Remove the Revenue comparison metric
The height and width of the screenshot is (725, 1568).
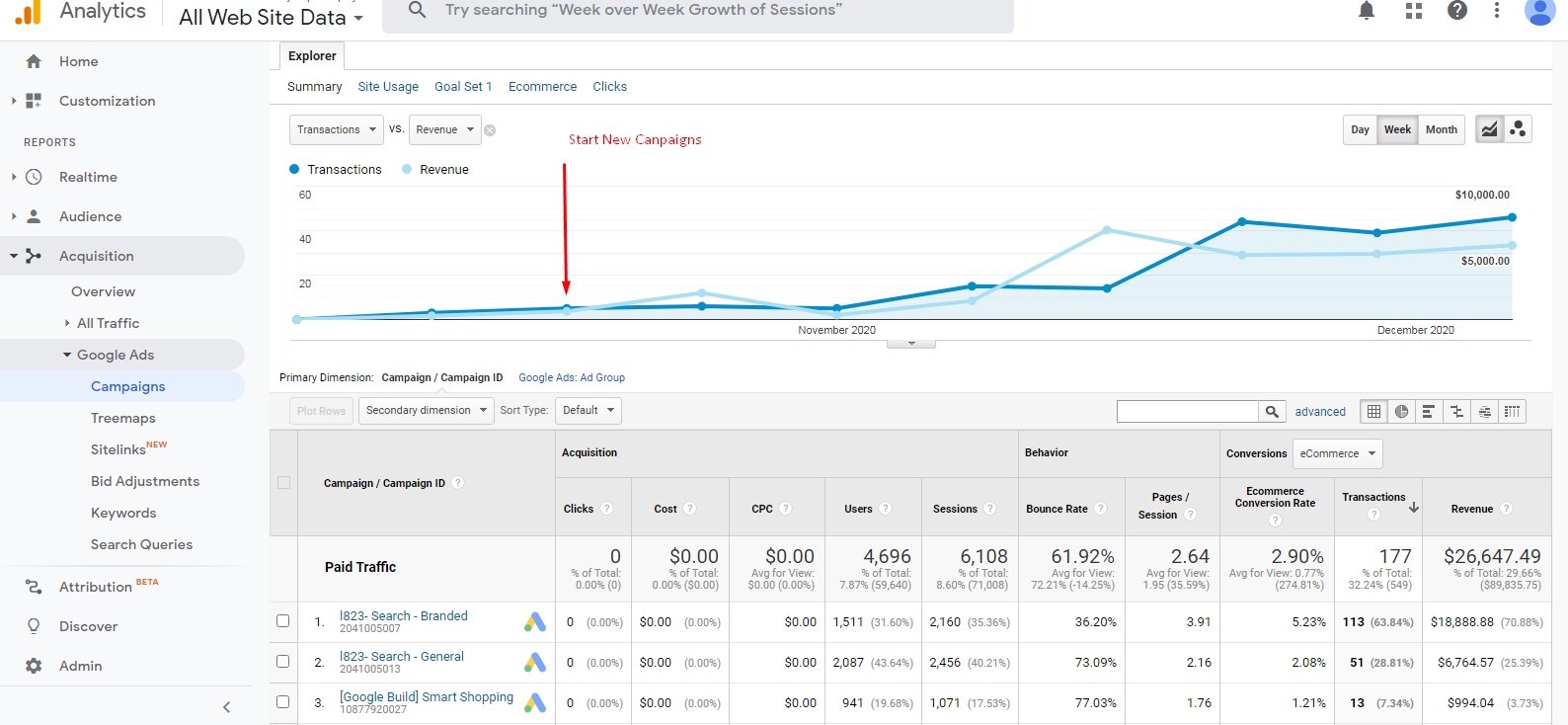[490, 130]
